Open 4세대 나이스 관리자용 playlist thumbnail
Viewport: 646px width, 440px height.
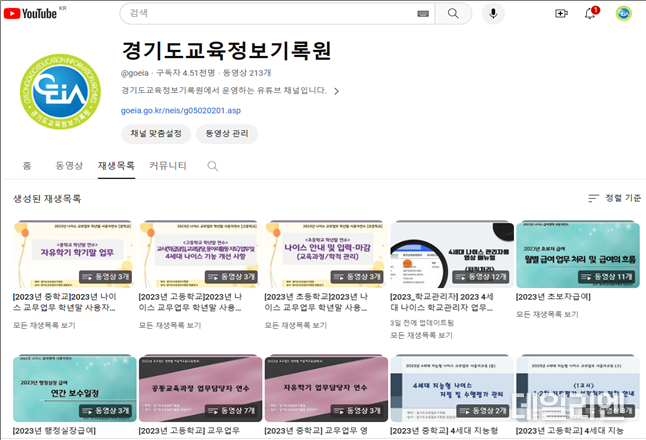[452, 254]
